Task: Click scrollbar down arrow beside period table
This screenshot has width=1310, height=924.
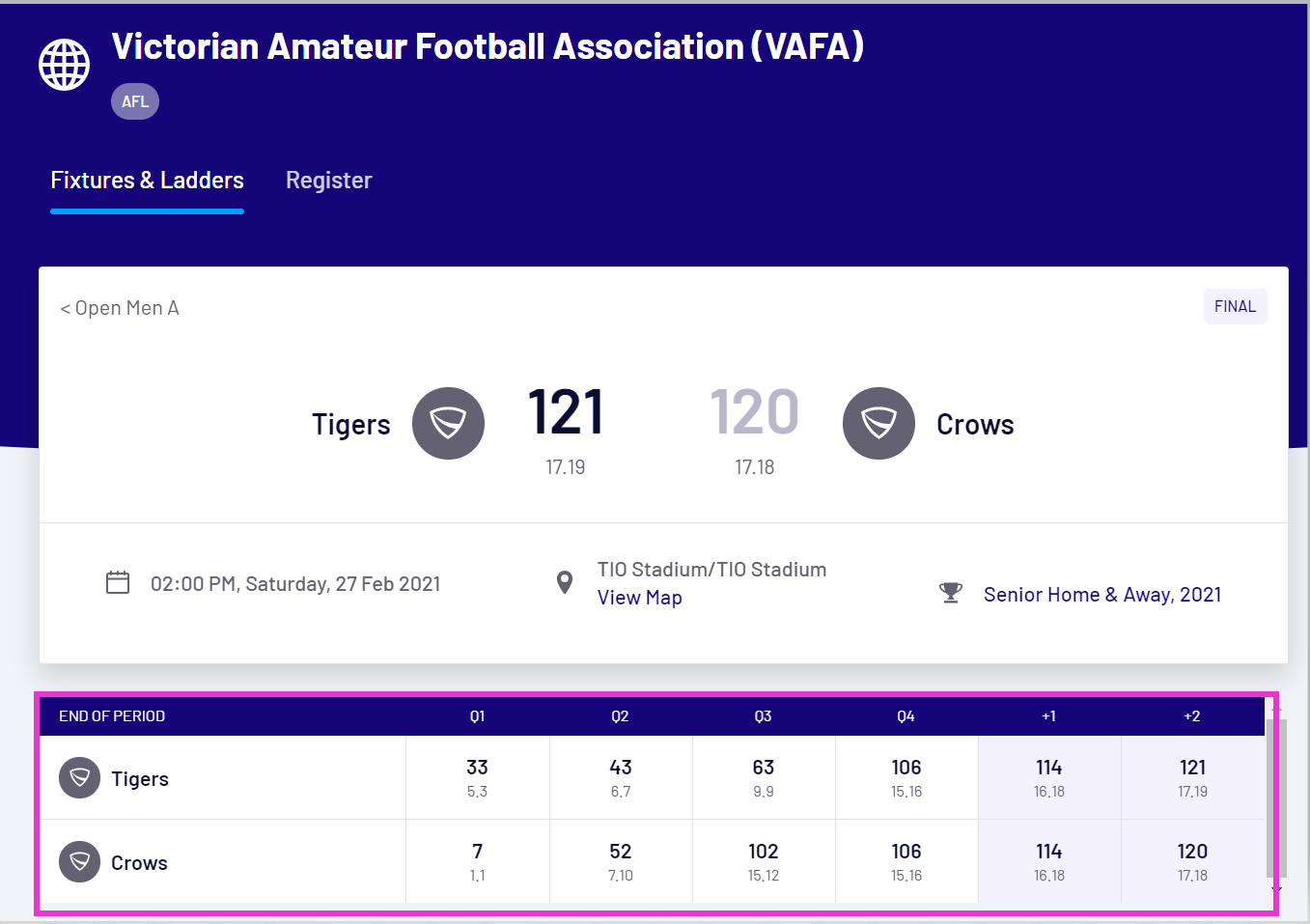Action: 1276,889
